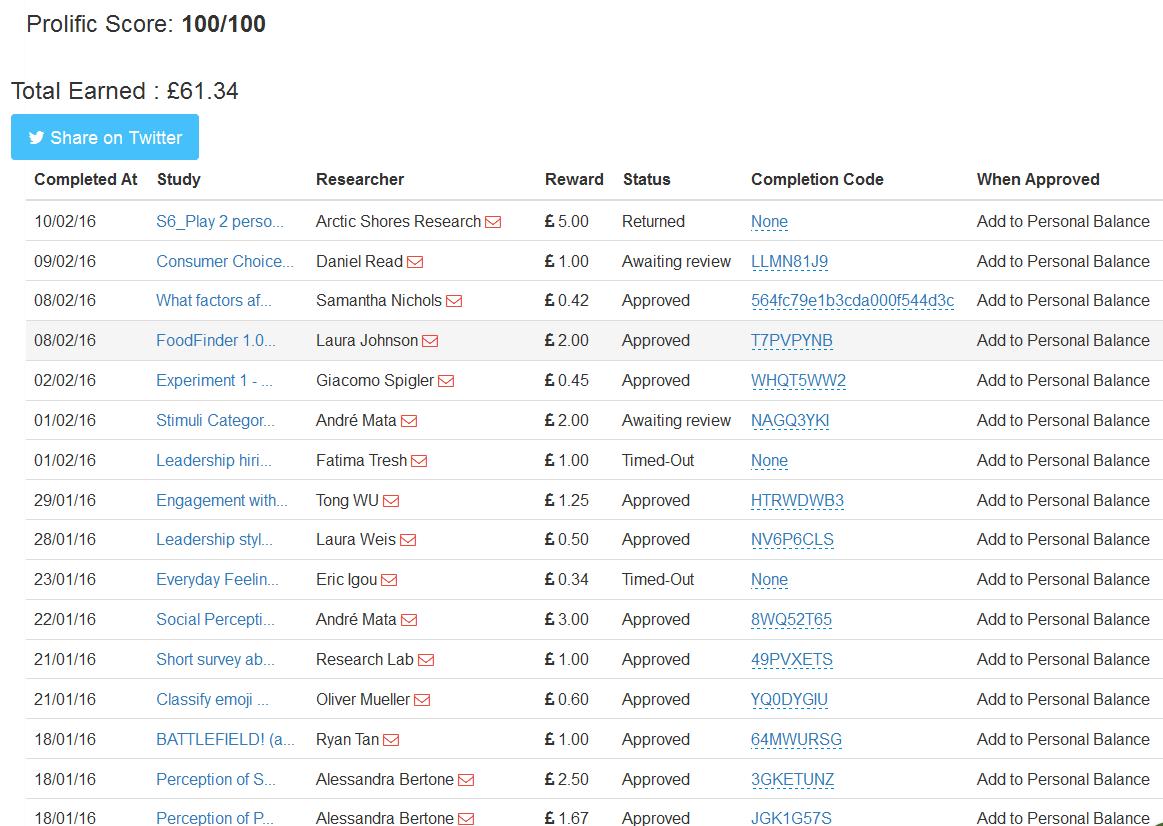Open the Consumer Choice... study link
1163x826 pixels.
[x=225, y=262]
